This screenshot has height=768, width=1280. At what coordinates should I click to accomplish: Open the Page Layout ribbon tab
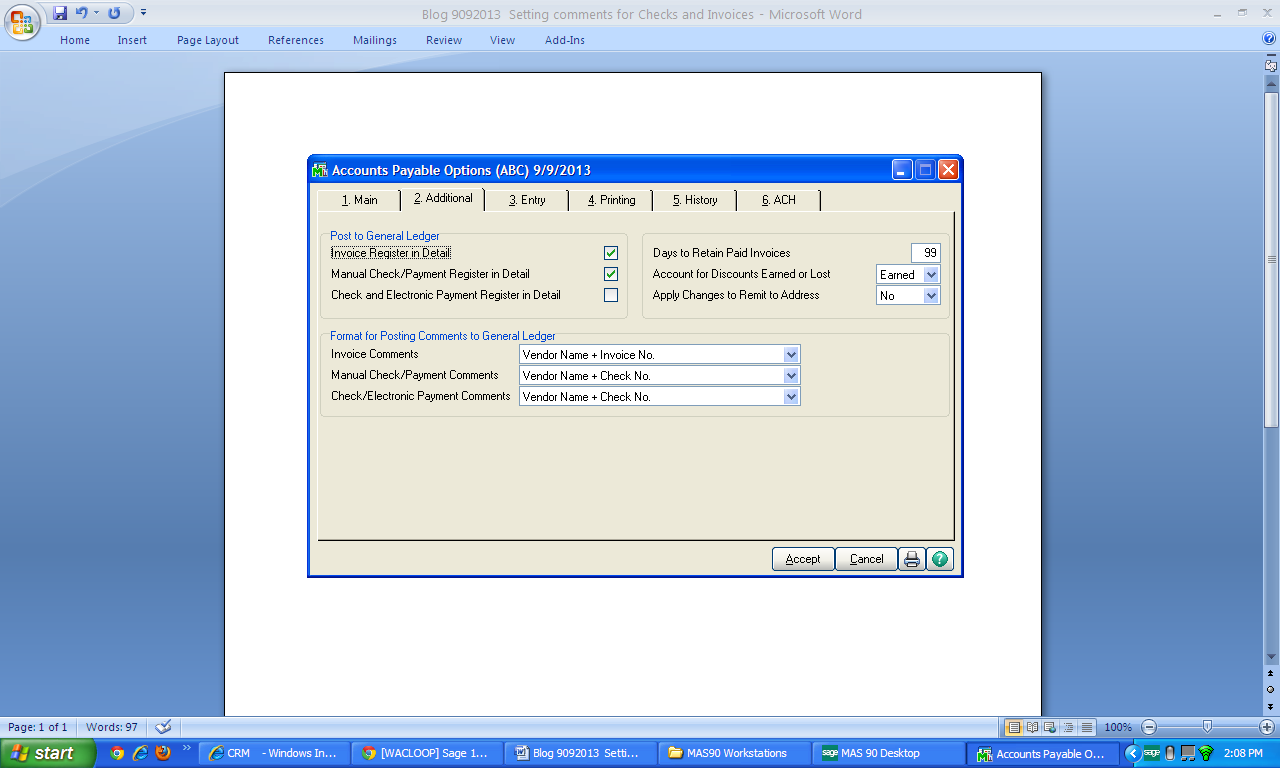click(208, 40)
